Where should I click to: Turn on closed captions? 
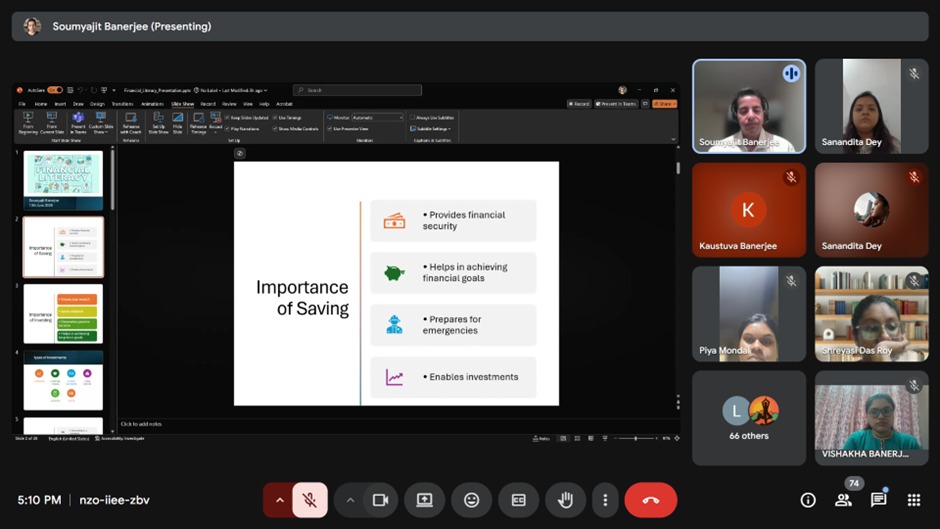[518, 500]
